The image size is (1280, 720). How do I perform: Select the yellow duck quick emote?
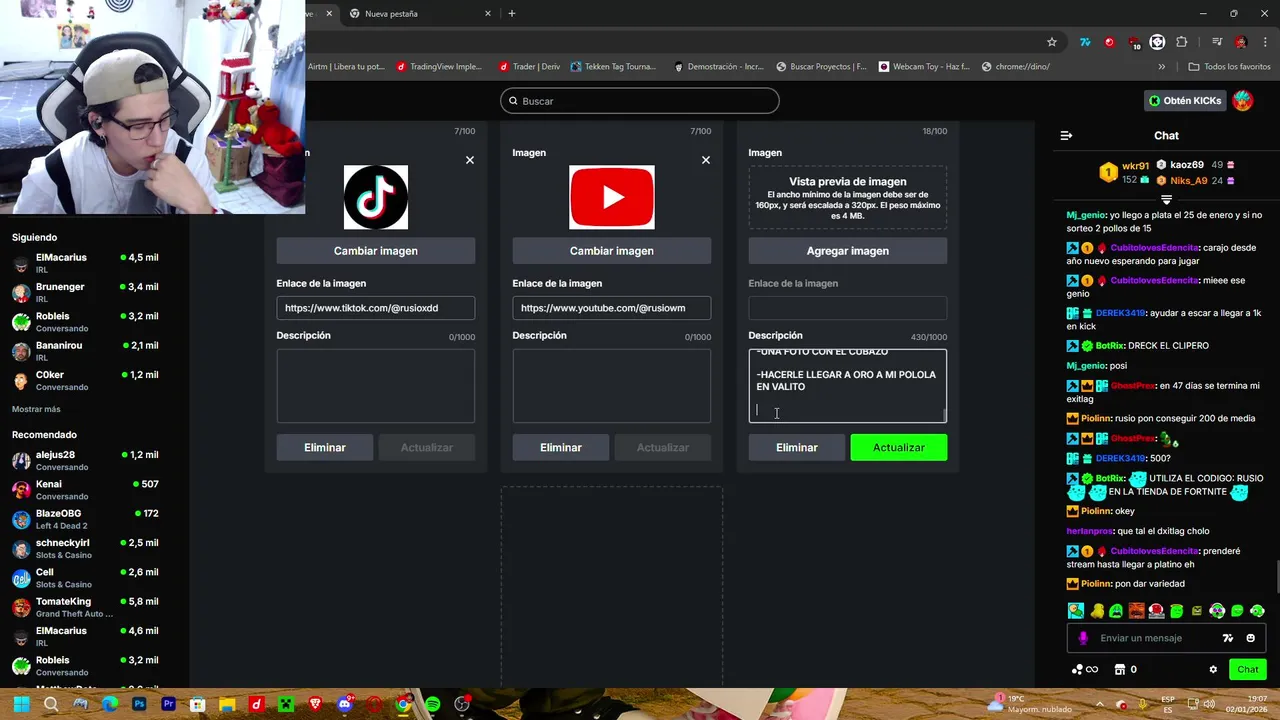pyautogui.click(x=1096, y=610)
